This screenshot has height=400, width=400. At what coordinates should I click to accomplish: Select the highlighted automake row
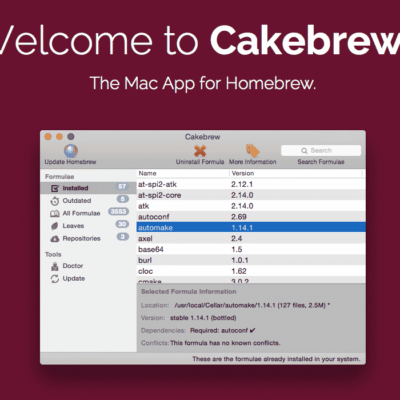(251, 228)
